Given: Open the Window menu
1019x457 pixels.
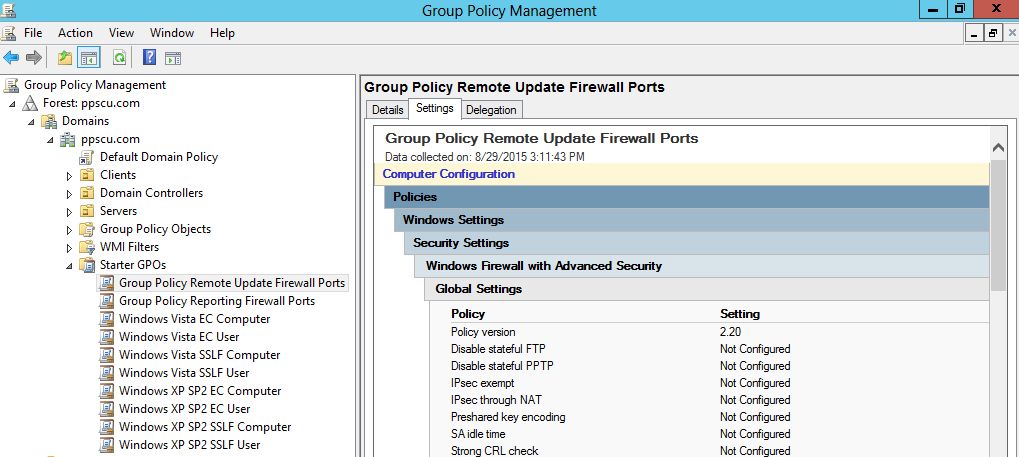Looking at the screenshot, I should click(172, 33).
